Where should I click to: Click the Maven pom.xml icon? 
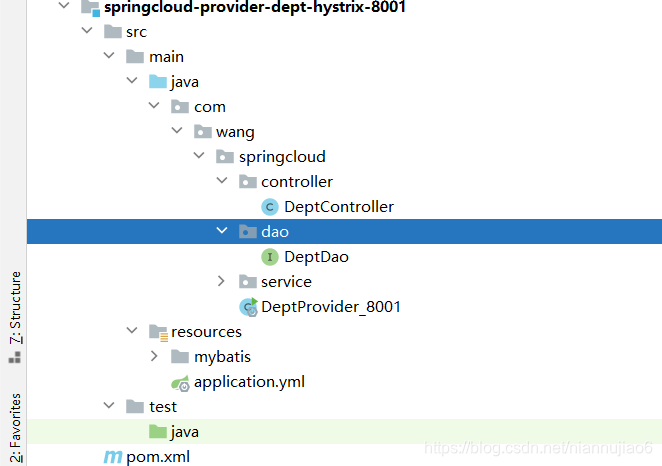point(113,456)
